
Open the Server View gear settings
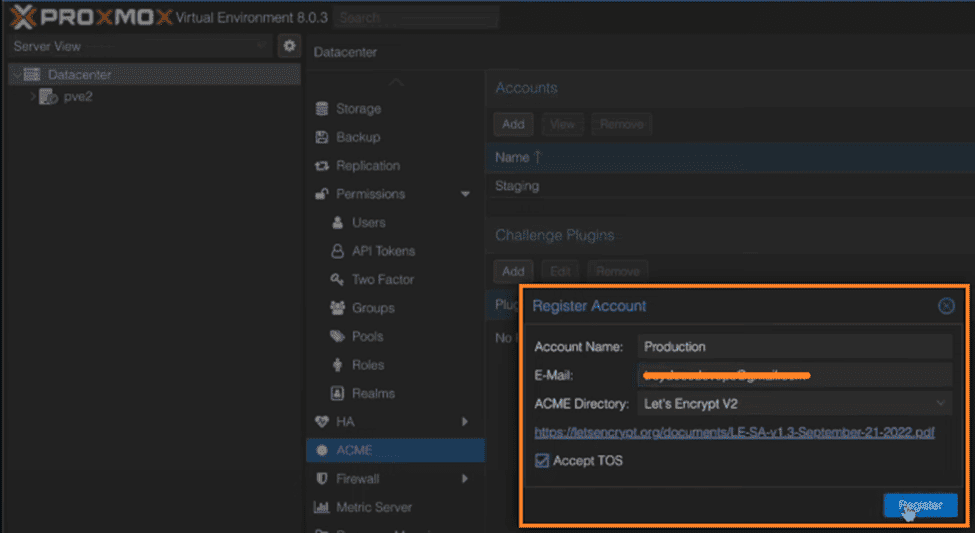click(289, 46)
